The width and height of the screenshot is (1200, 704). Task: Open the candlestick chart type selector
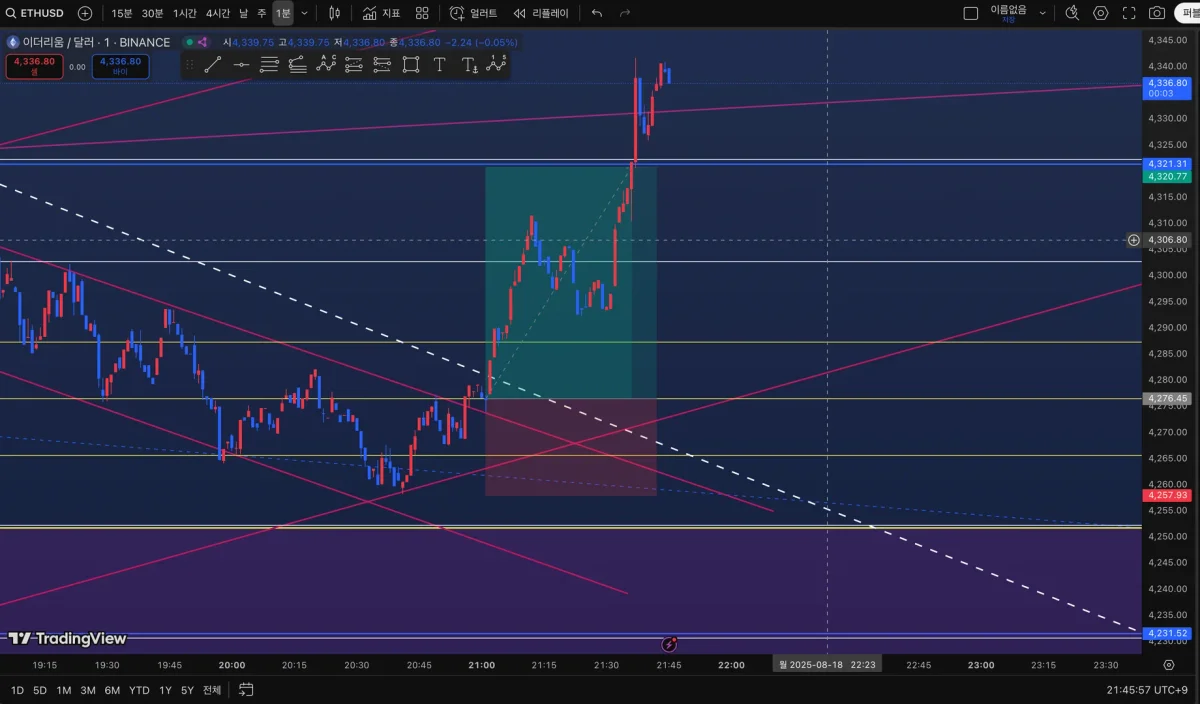pyautogui.click(x=335, y=13)
